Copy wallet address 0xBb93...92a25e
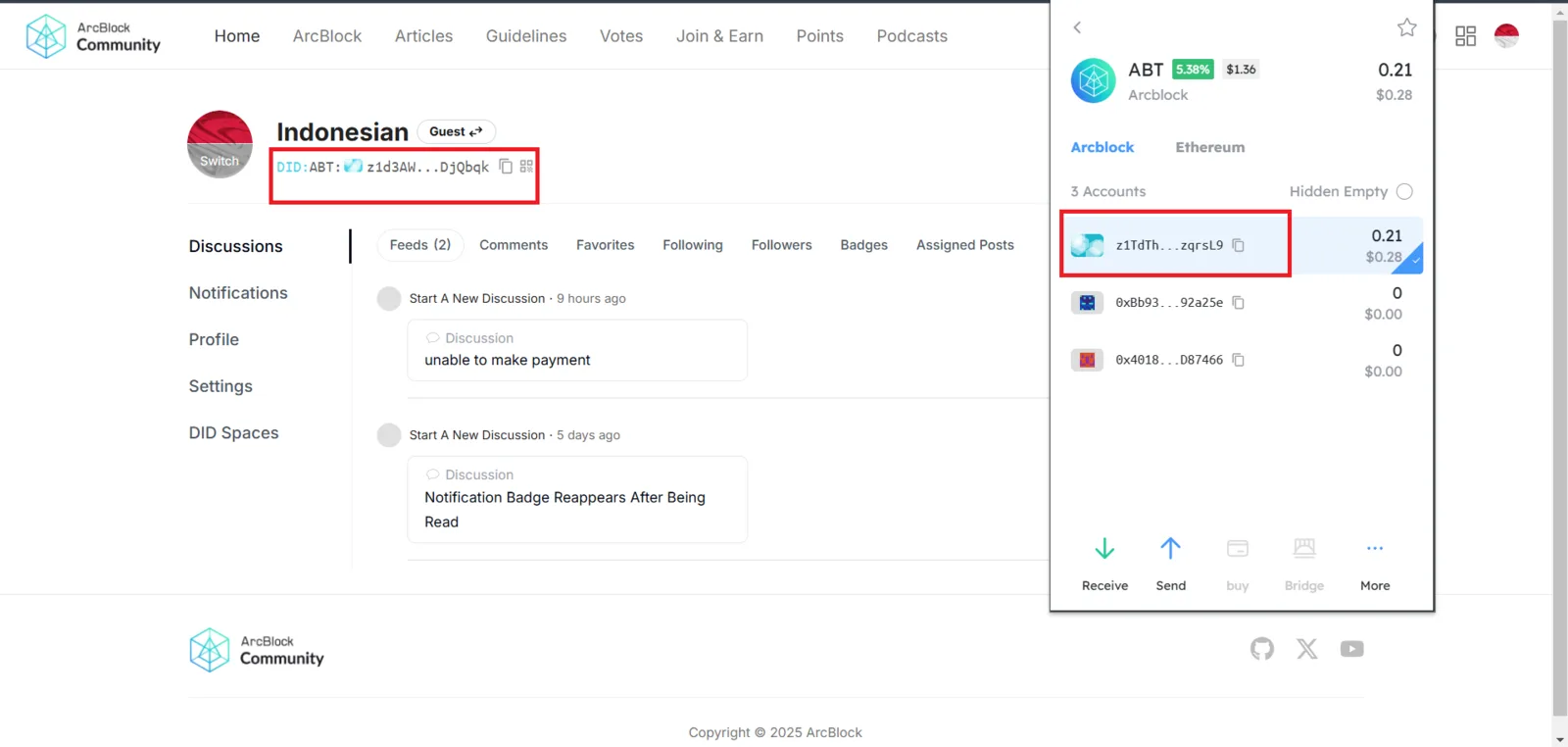 click(1238, 303)
